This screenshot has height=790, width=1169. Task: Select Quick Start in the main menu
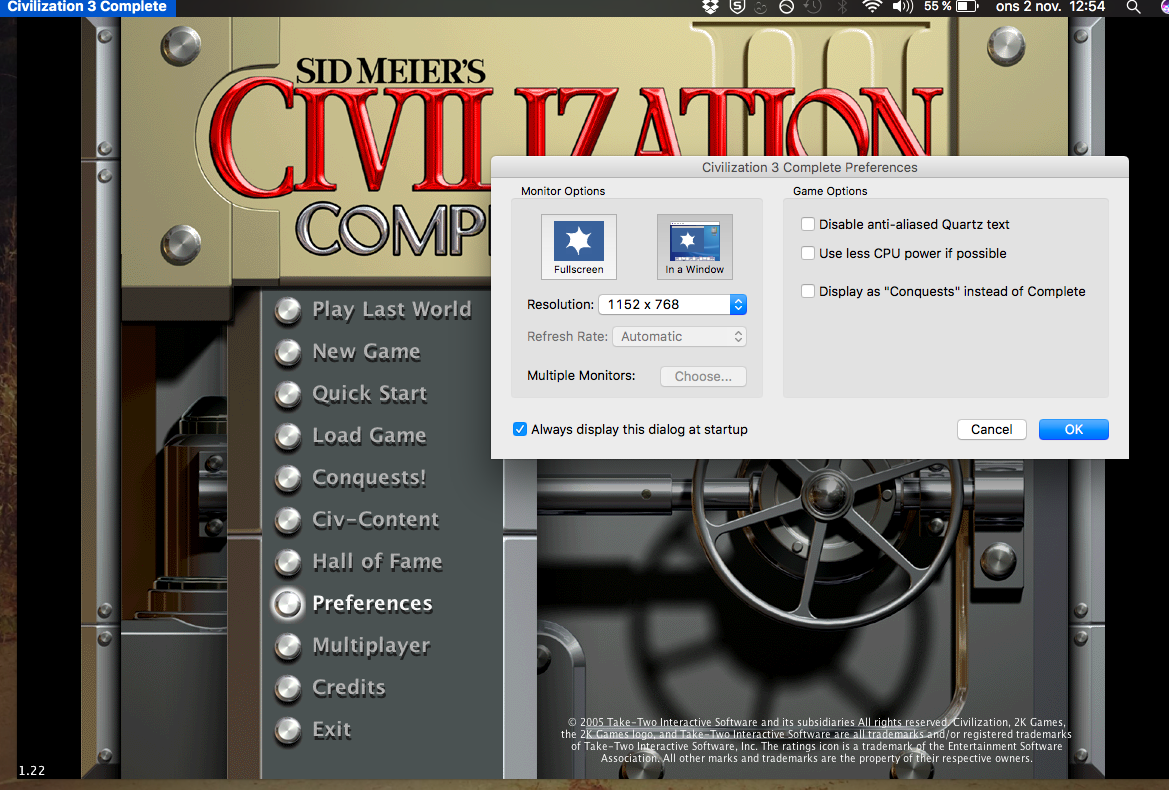(x=370, y=394)
